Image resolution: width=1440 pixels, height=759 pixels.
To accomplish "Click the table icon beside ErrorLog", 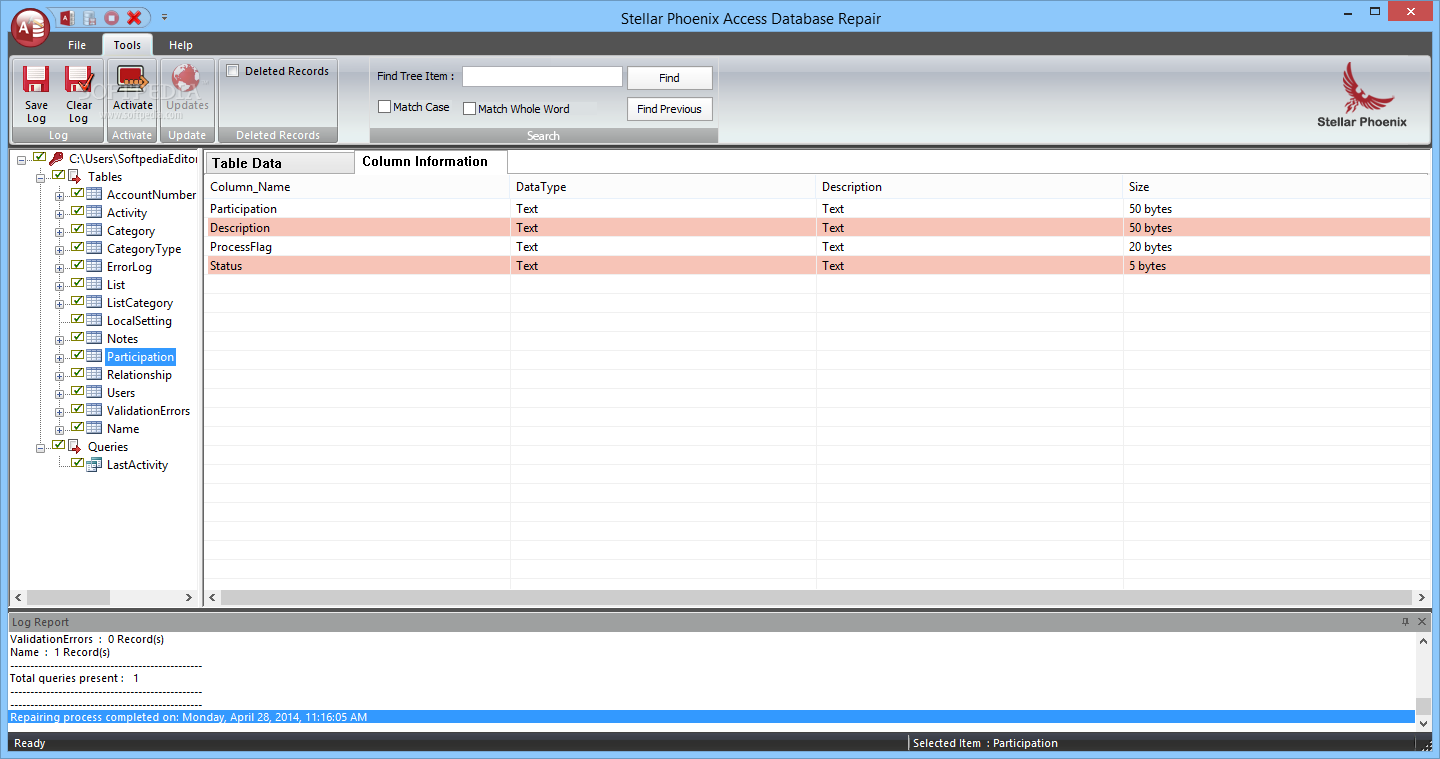I will click(94, 266).
